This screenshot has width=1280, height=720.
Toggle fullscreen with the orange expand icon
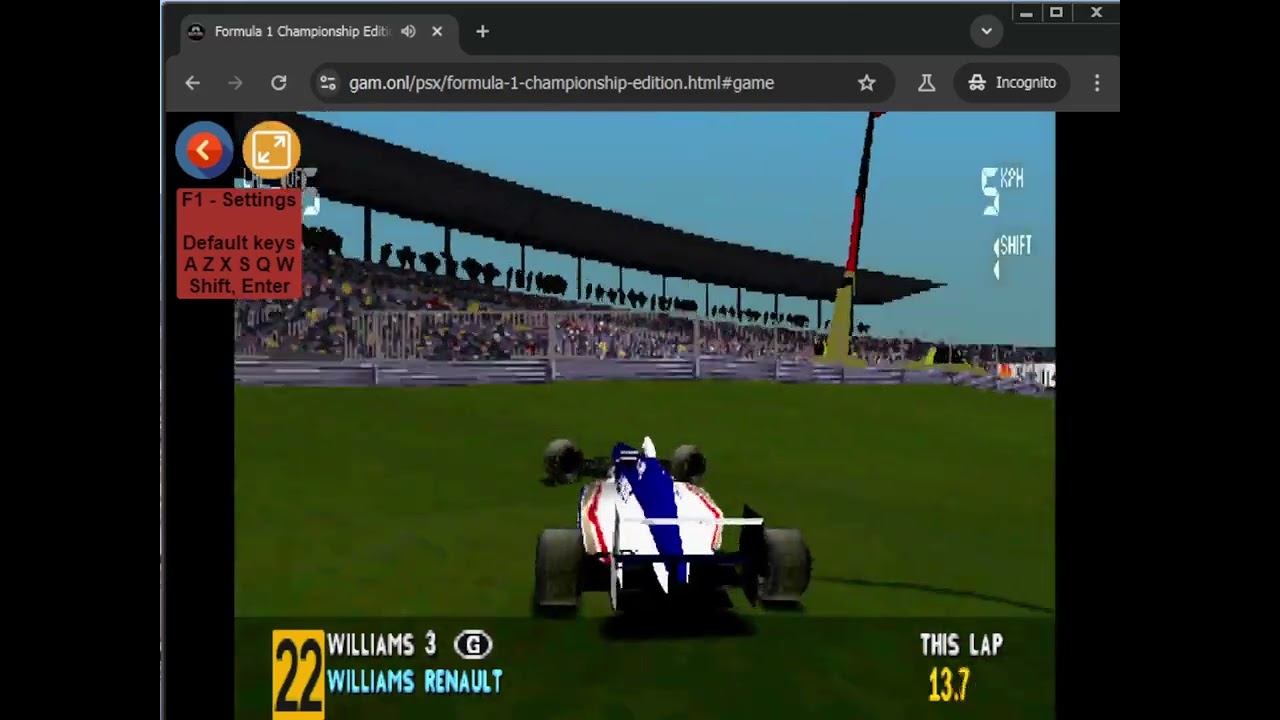[x=271, y=150]
